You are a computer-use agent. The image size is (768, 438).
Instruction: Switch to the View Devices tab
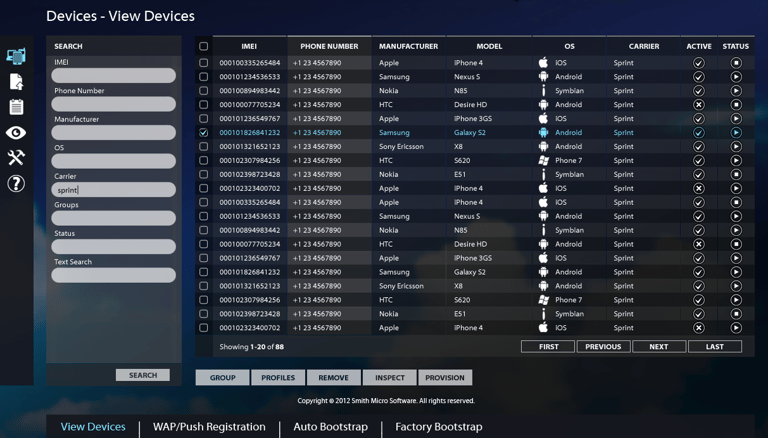[x=93, y=427]
